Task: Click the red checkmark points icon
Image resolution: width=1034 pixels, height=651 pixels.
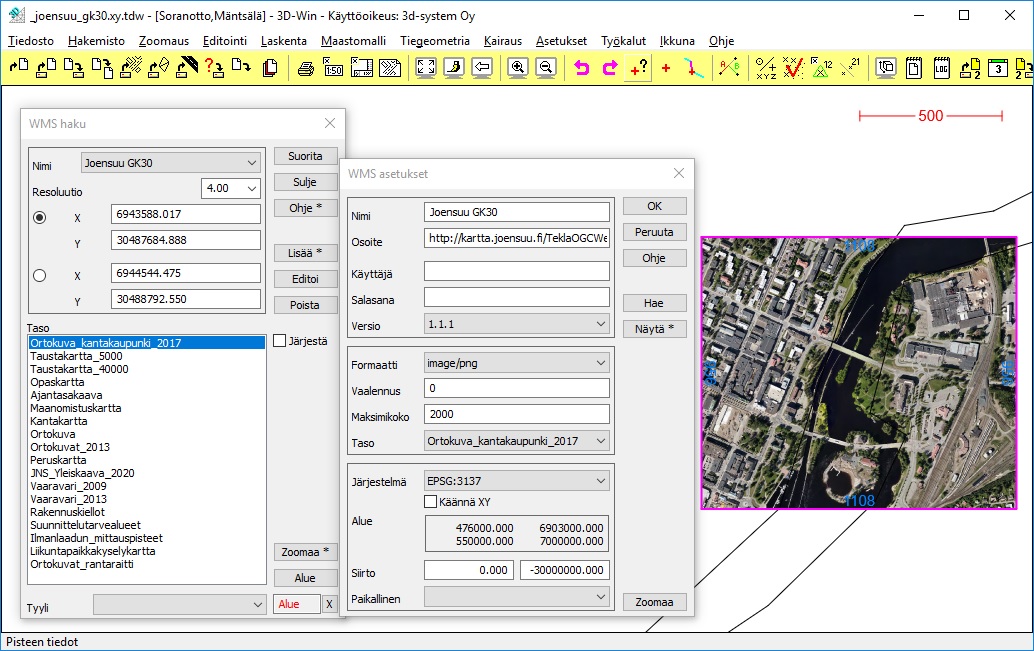Action: pyautogui.click(x=793, y=67)
